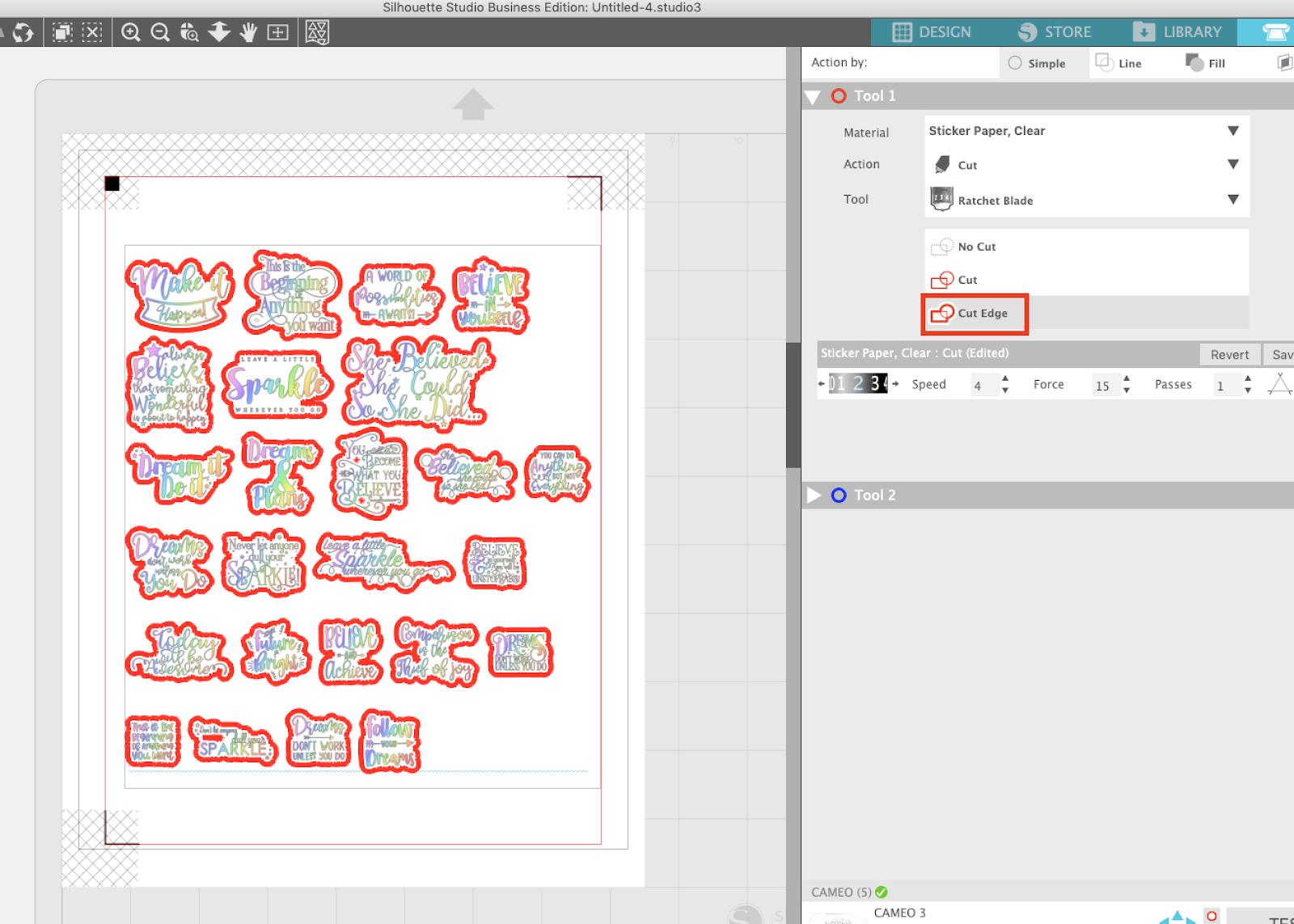Open the Action dropdown set to Cut
Viewport: 1294px width, 924px height.
1085,164
